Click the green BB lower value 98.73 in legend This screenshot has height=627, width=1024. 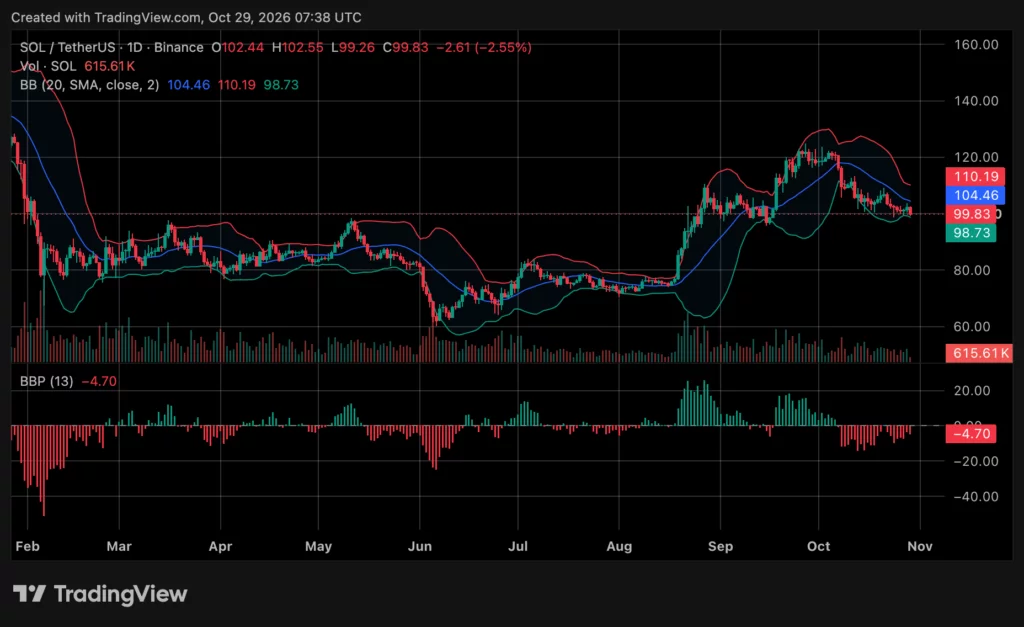coord(281,85)
